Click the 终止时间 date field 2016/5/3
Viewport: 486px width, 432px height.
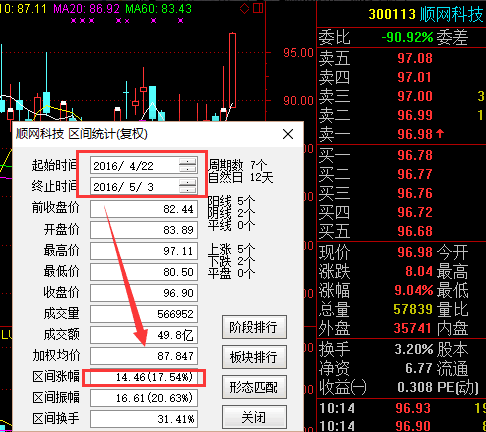pyautogui.click(x=134, y=187)
